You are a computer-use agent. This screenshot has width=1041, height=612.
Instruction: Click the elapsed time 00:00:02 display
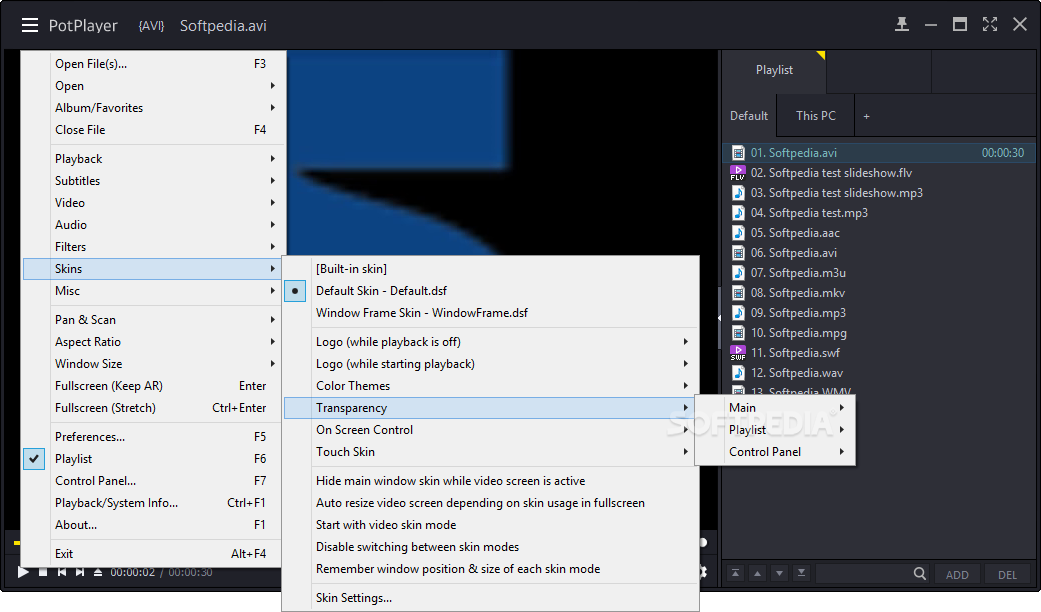[x=133, y=572]
